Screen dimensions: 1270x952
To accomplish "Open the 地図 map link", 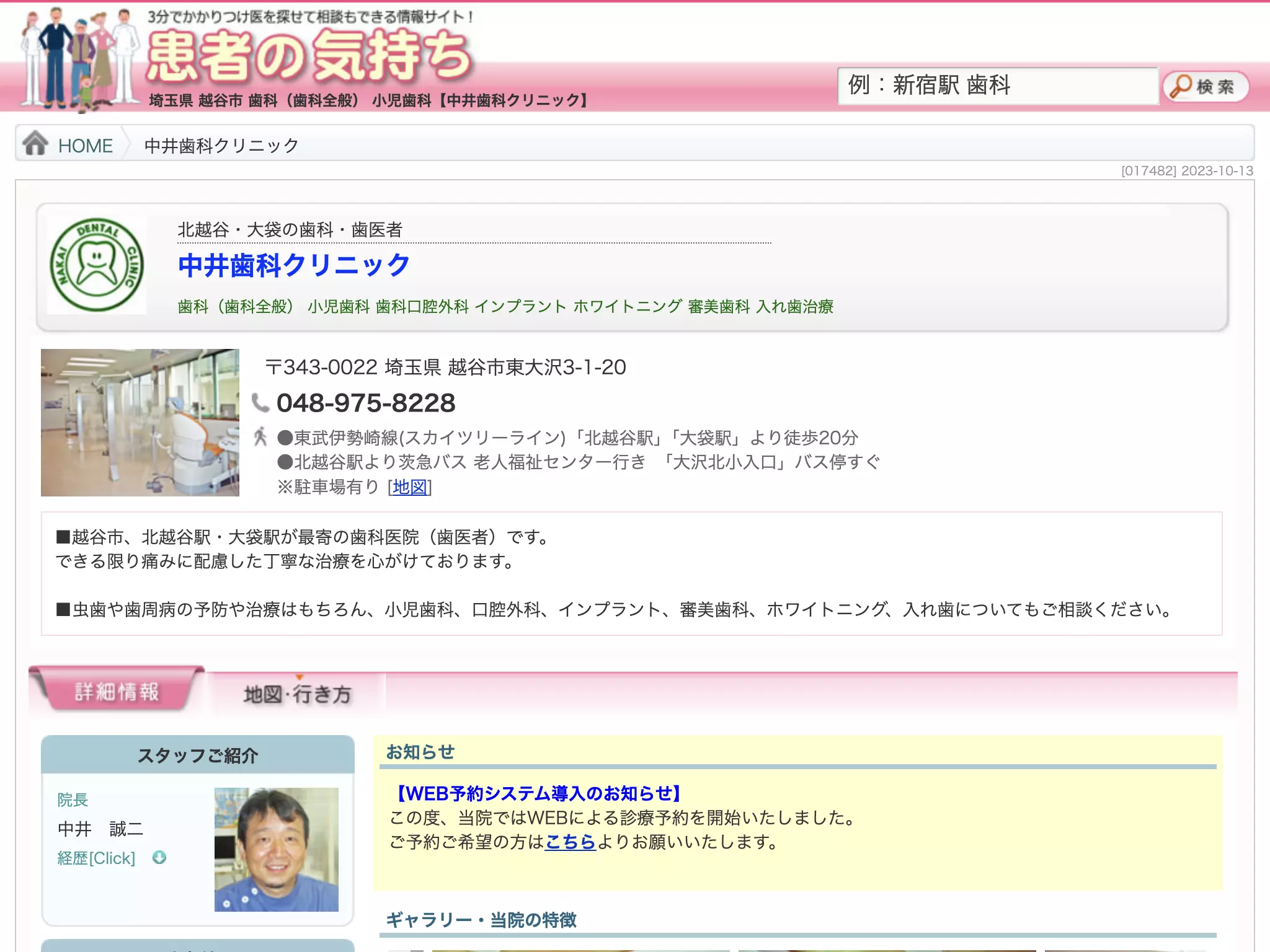I will 410,487.
